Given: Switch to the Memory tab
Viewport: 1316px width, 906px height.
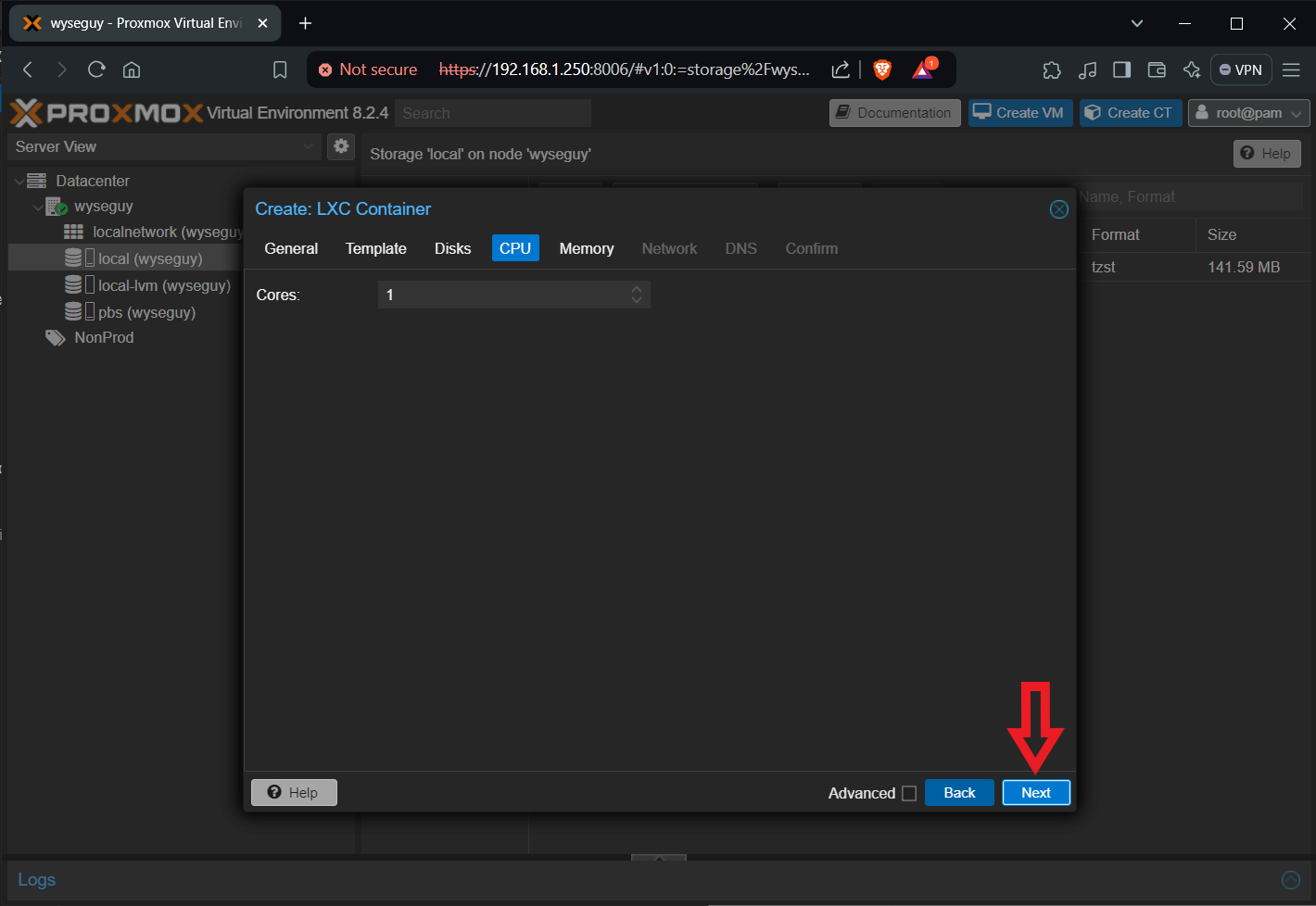Looking at the screenshot, I should [x=587, y=248].
